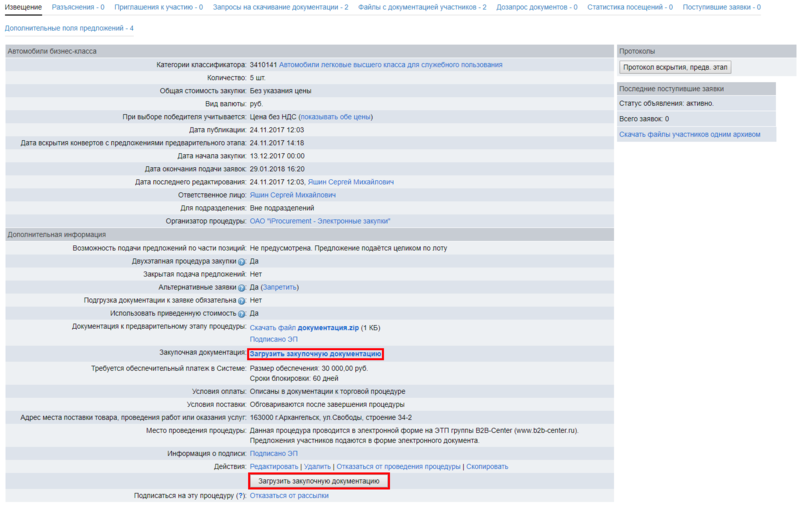Switch to the Разъяснения tab
Screen dimensions: 800x506
pyautogui.click(x=78, y=8)
